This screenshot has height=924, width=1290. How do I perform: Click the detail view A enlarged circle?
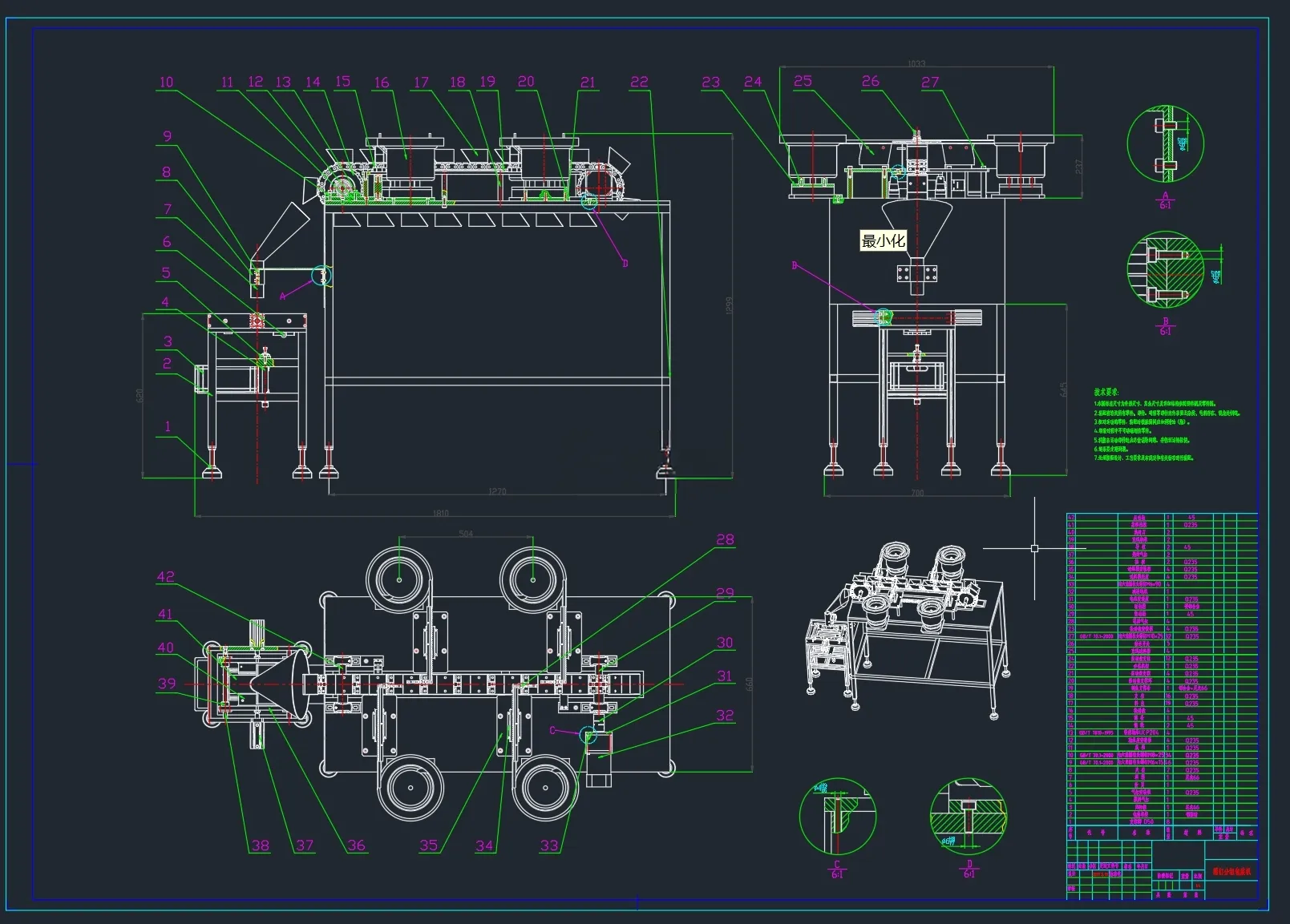click(1165, 145)
